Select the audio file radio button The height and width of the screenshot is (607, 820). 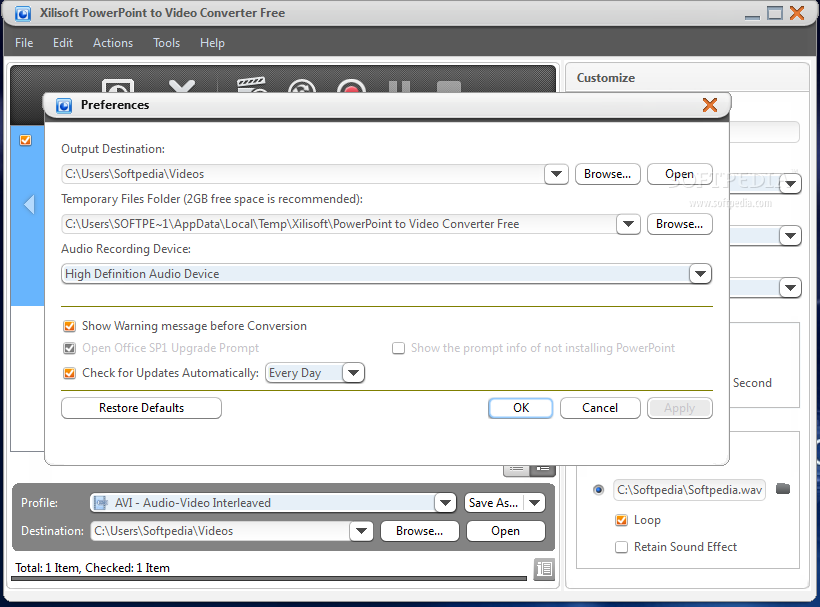click(599, 490)
